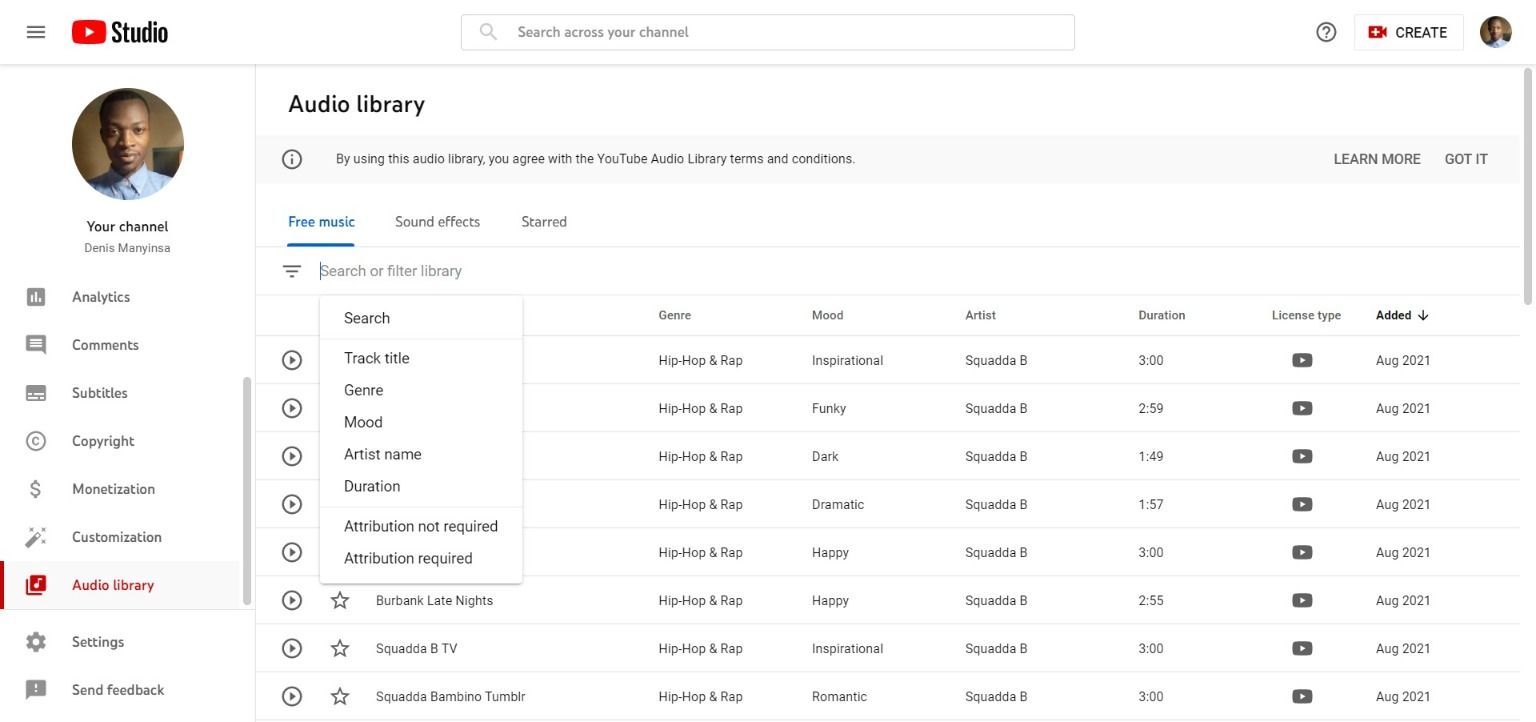
Task: Open the Send feedback panel
Action: pyautogui.click(x=117, y=689)
